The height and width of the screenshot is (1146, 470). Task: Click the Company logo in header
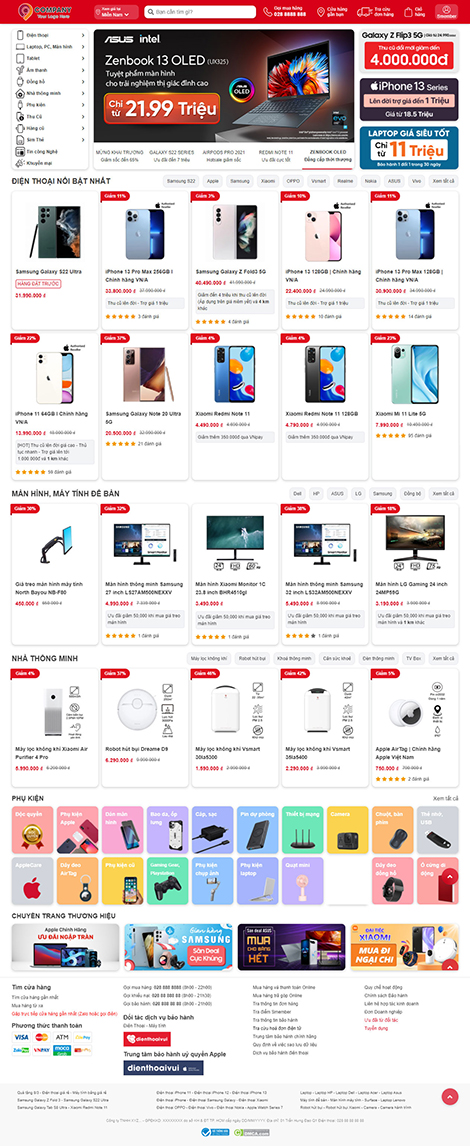coord(45,11)
